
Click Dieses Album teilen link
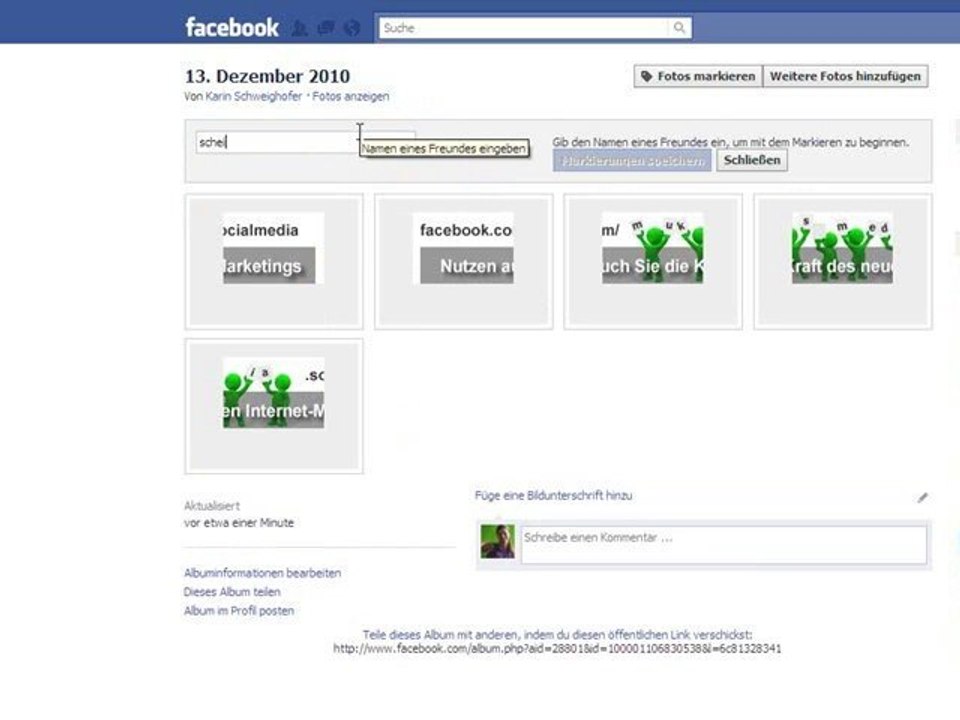coord(232,592)
